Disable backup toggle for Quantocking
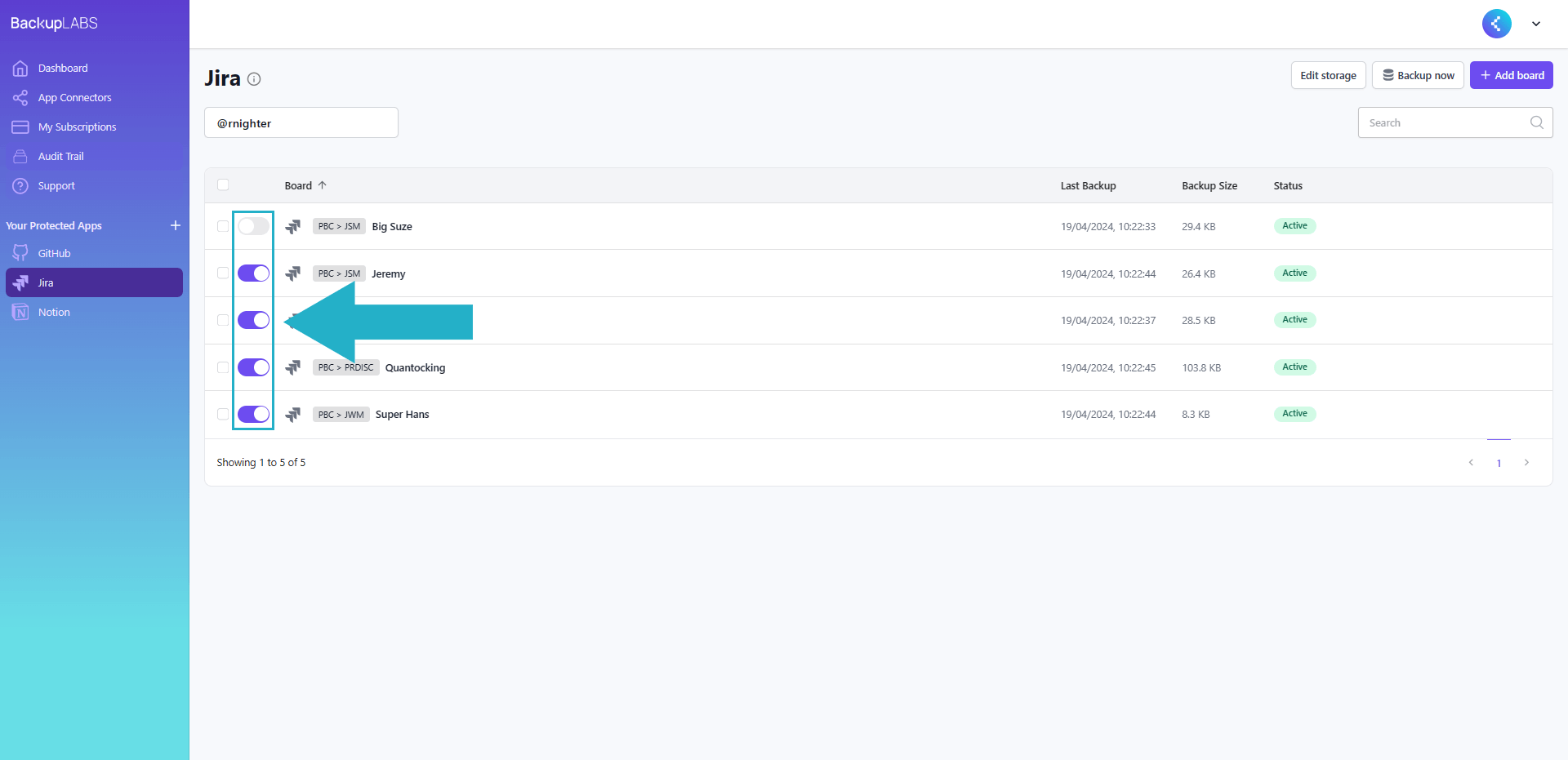This screenshot has height=760, width=1568. pos(253,367)
